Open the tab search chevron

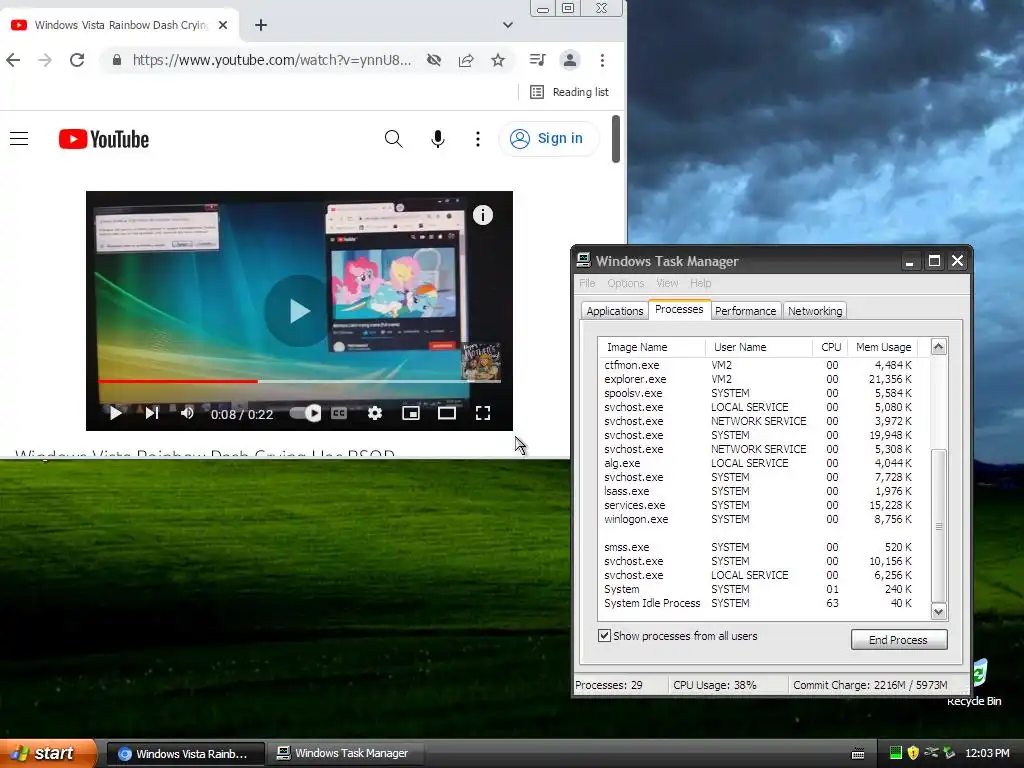pyautogui.click(x=507, y=25)
